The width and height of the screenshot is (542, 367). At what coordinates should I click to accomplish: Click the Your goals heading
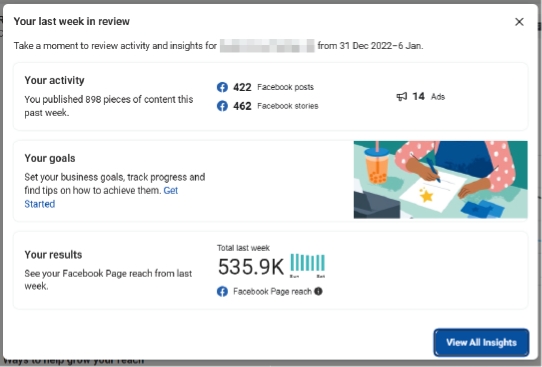50,158
